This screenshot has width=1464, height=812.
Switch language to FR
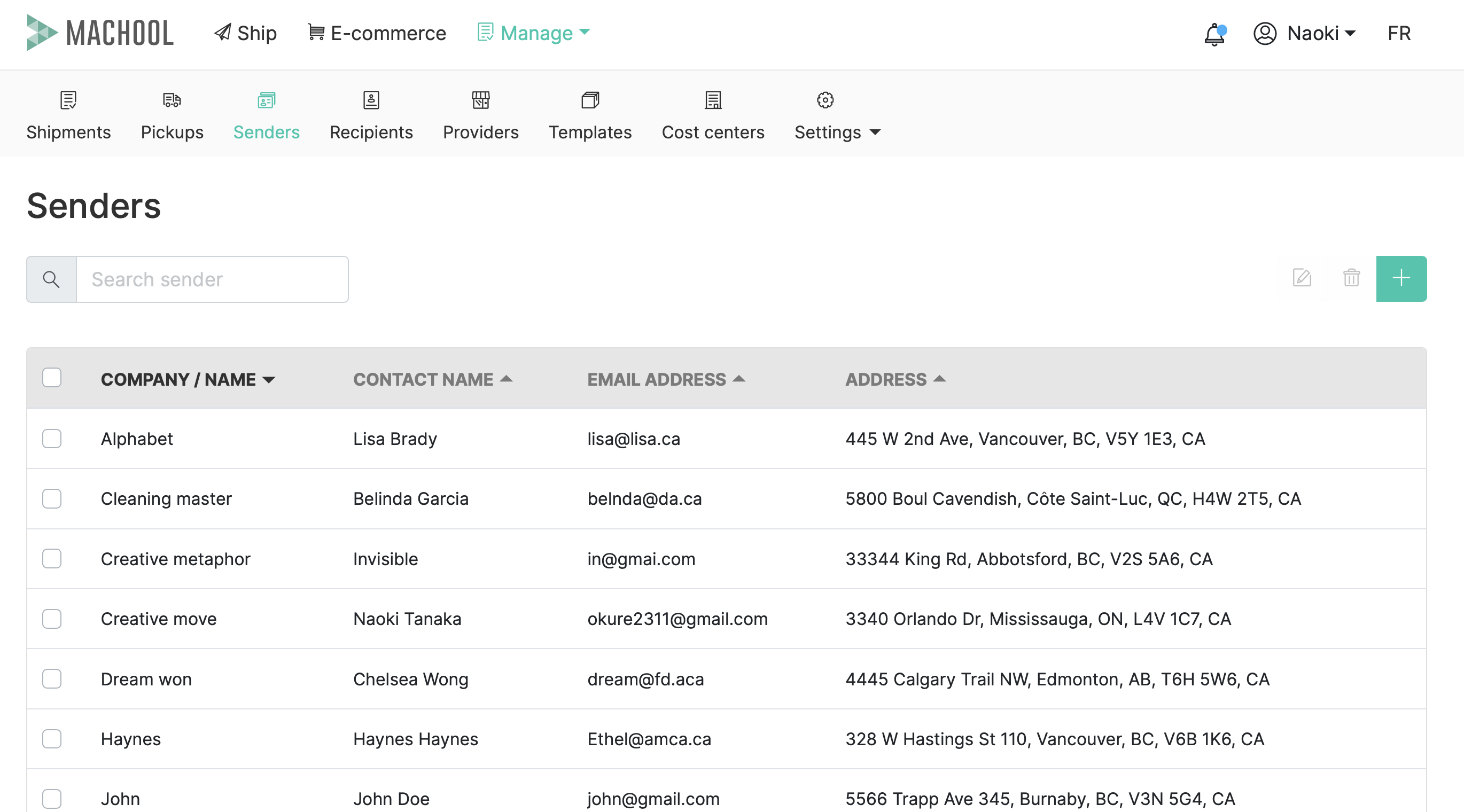[1399, 34]
